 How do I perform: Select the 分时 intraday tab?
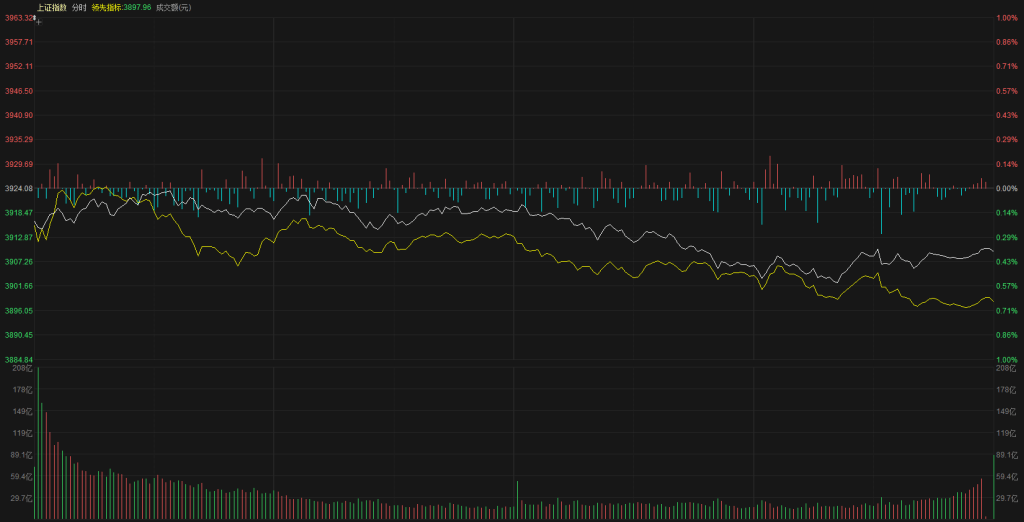(x=79, y=7)
